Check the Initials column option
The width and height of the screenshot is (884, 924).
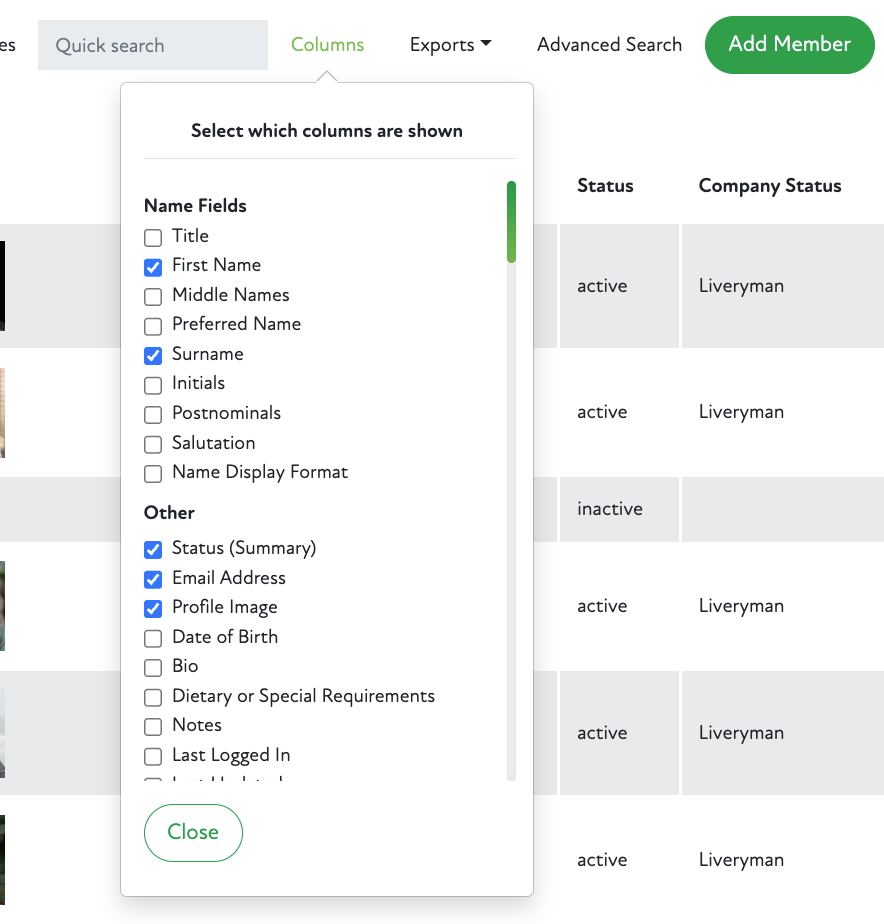[x=153, y=384]
